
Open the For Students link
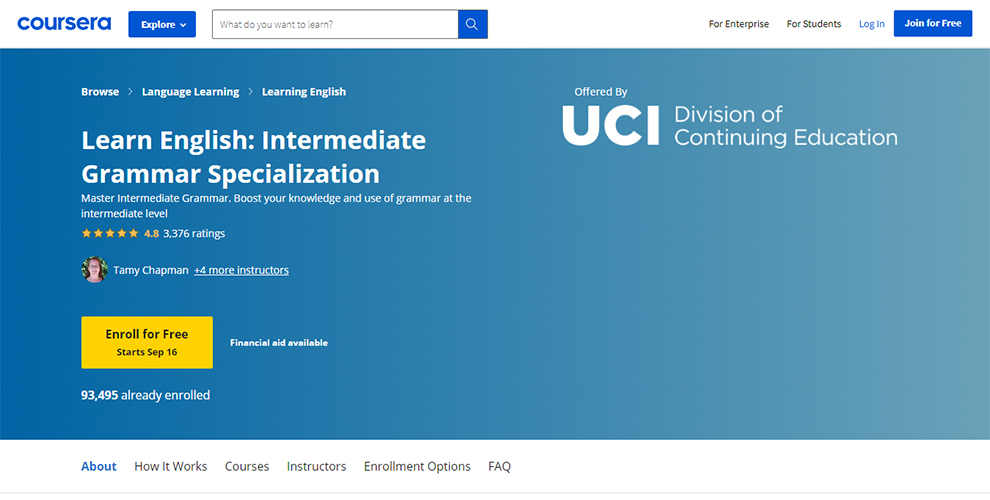[x=814, y=24]
